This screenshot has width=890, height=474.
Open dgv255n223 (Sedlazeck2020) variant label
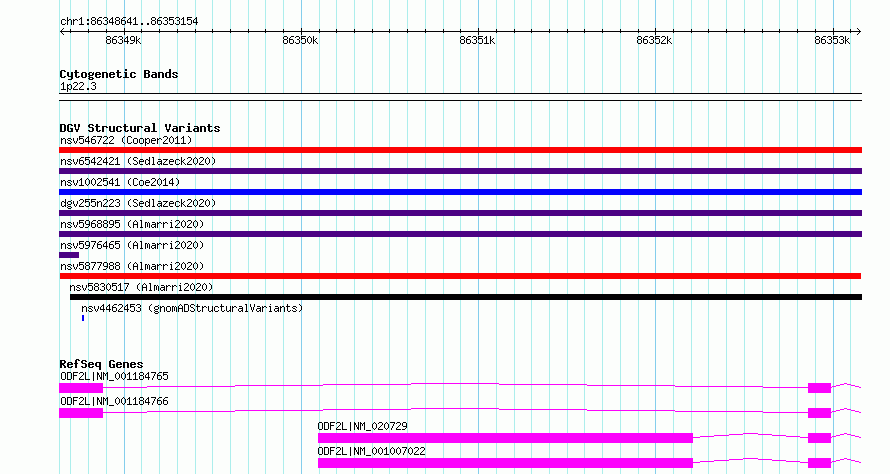(138, 203)
